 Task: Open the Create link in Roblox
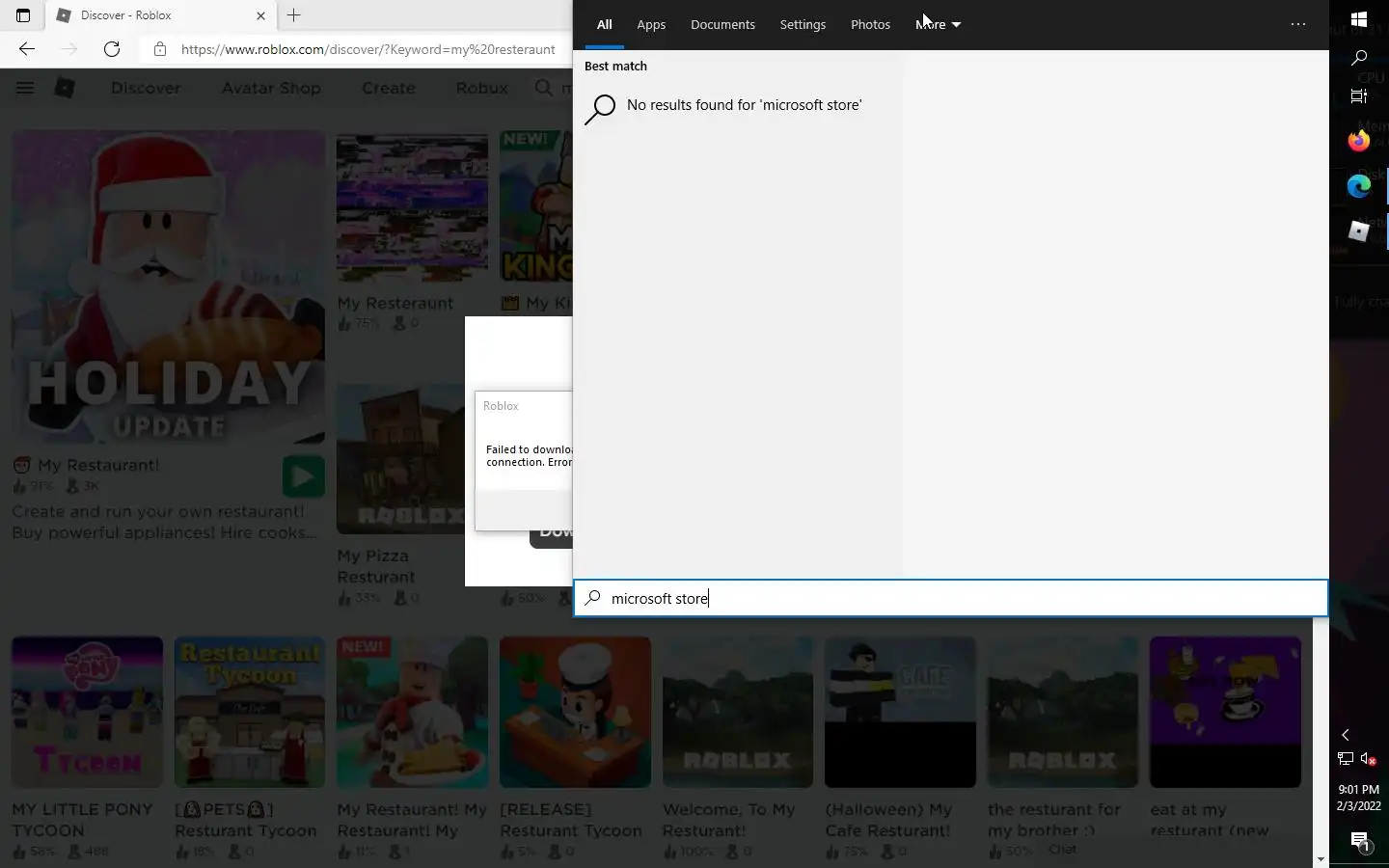coord(389,88)
